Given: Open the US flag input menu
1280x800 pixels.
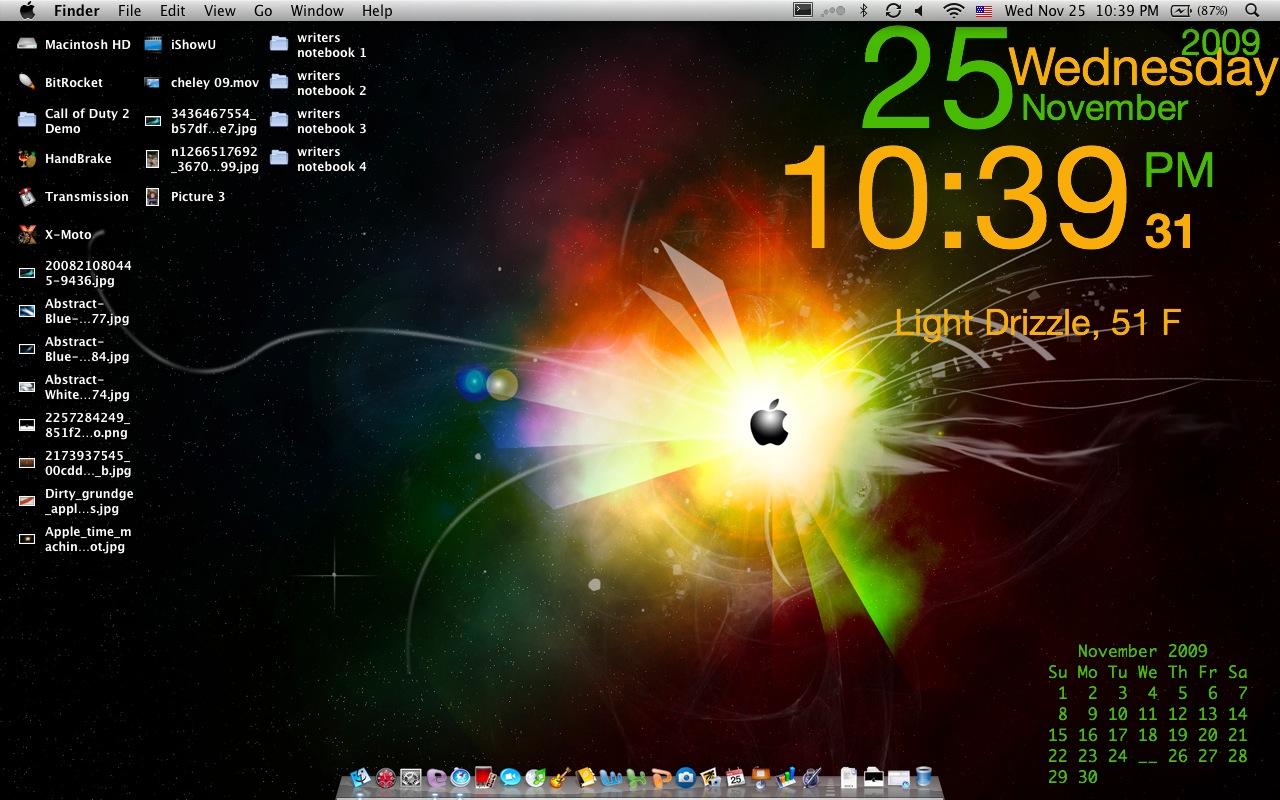Looking at the screenshot, I should [984, 10].
